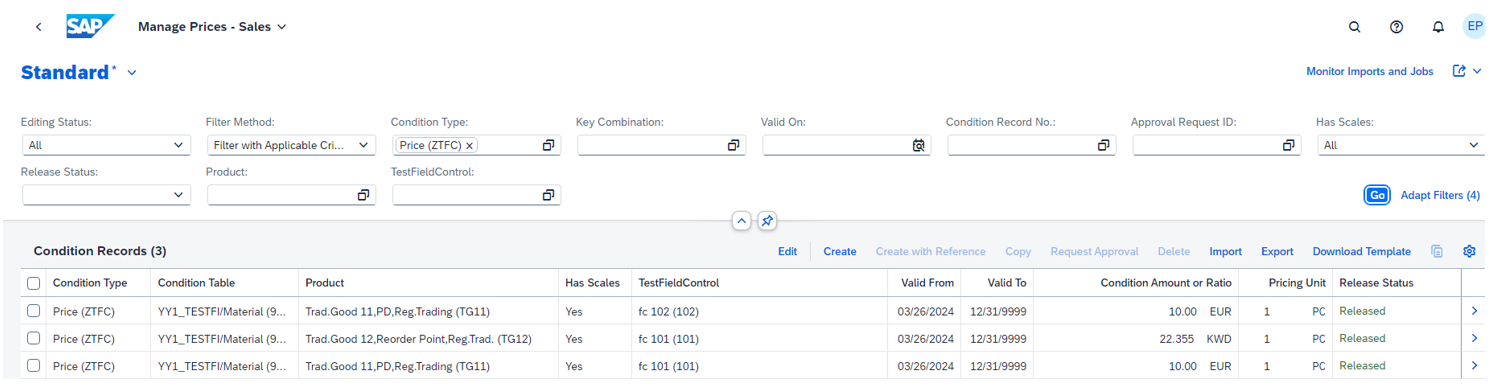Open the Valid On calendar picker

tap(918, 145)
